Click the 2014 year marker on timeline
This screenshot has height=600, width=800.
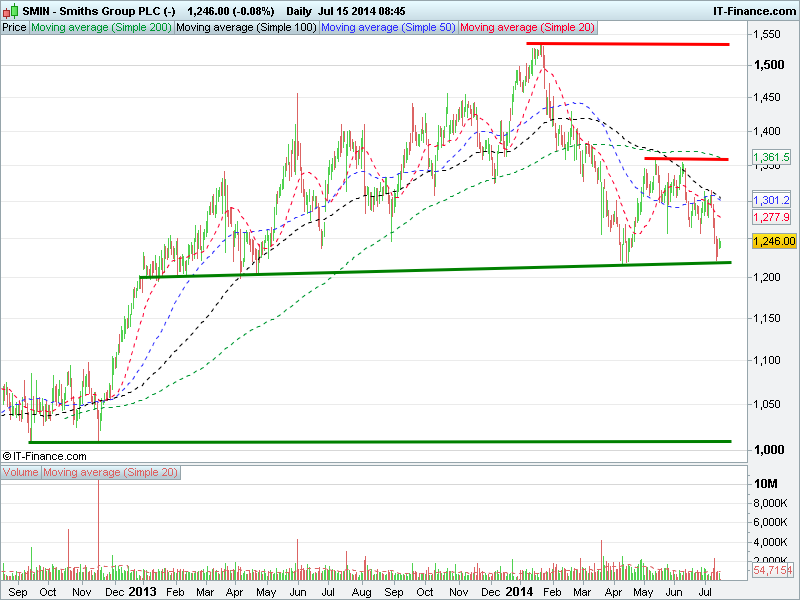coord(518,591)
